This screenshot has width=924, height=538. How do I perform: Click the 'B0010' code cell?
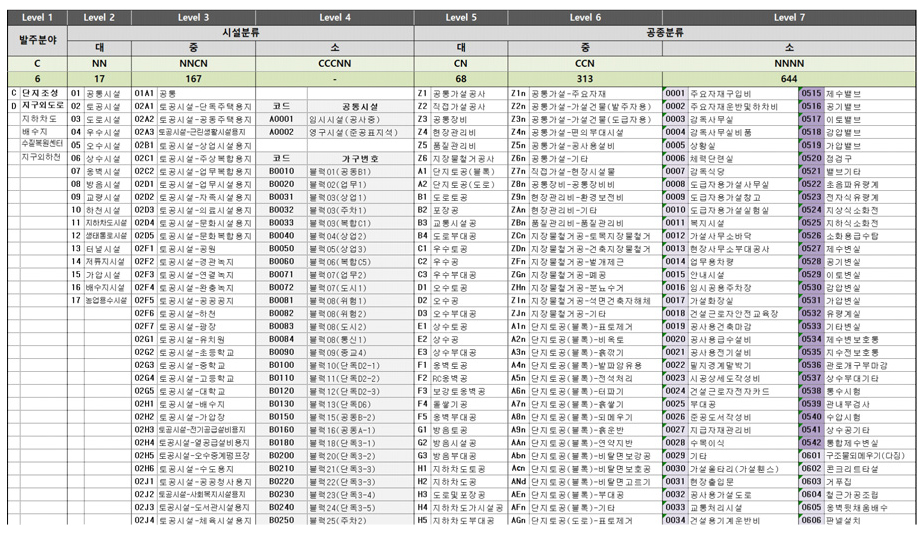click(281, 171)
